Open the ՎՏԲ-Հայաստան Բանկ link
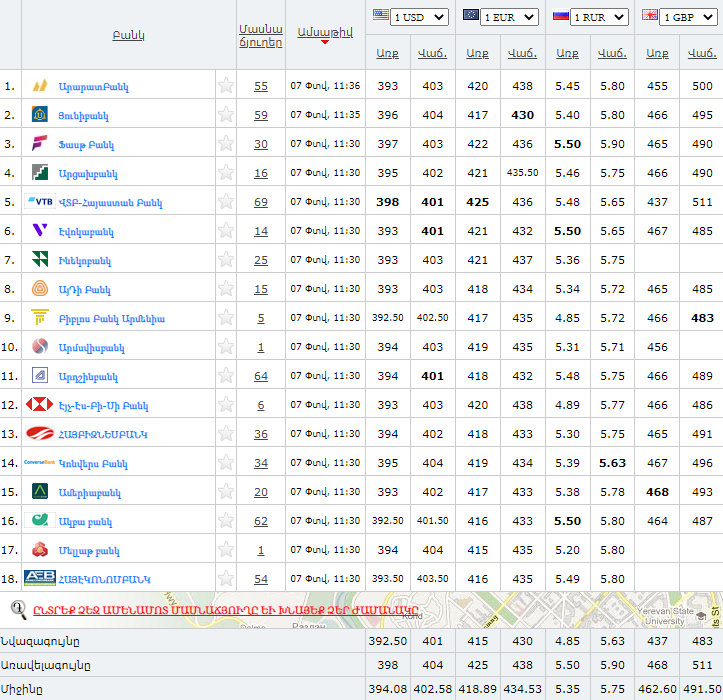 [x=110, y=202]
